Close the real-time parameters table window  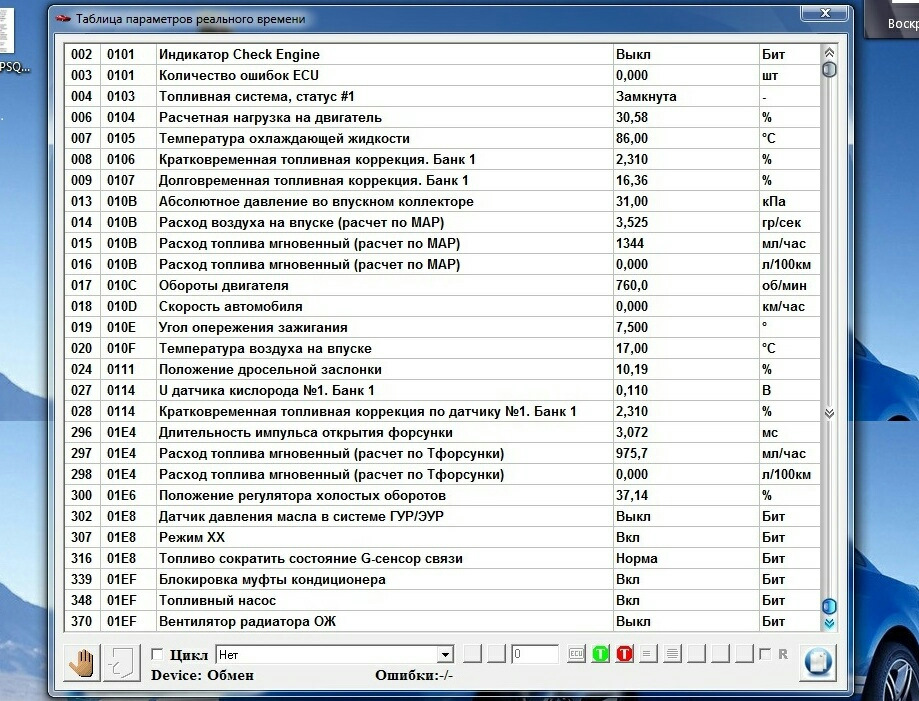point(825,13)
